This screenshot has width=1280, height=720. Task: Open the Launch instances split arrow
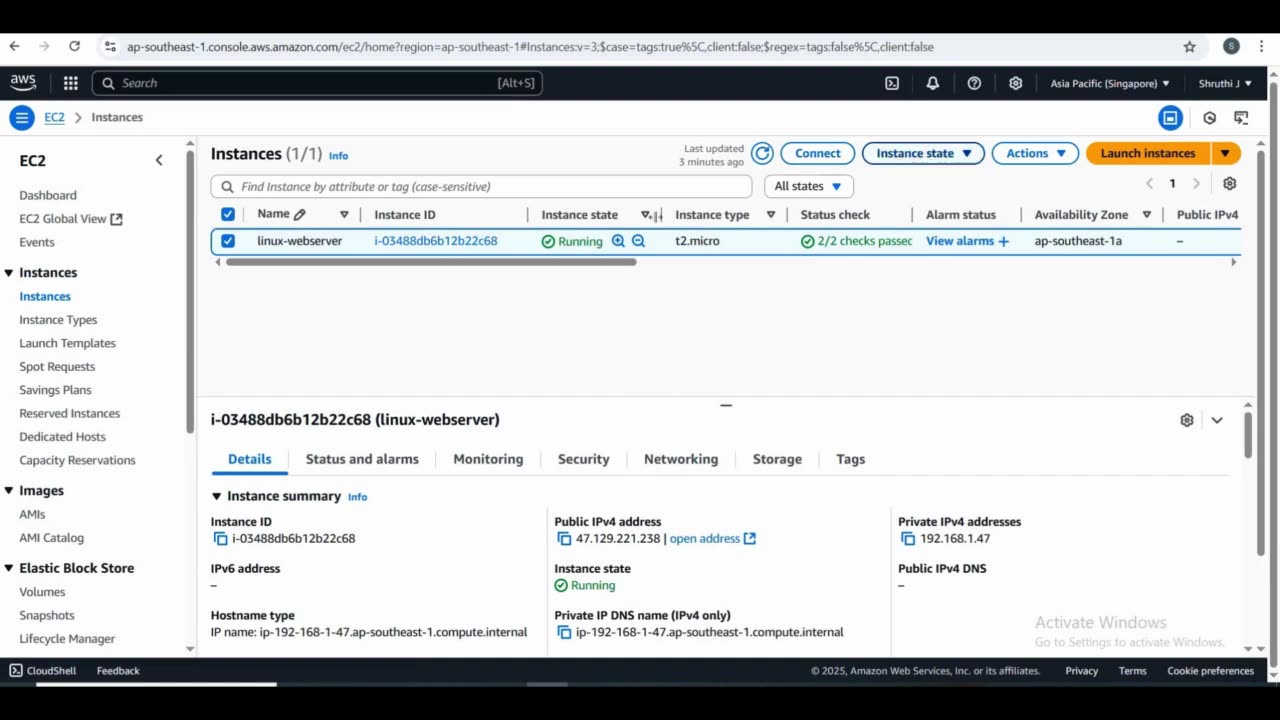[x=1226, y=154]
